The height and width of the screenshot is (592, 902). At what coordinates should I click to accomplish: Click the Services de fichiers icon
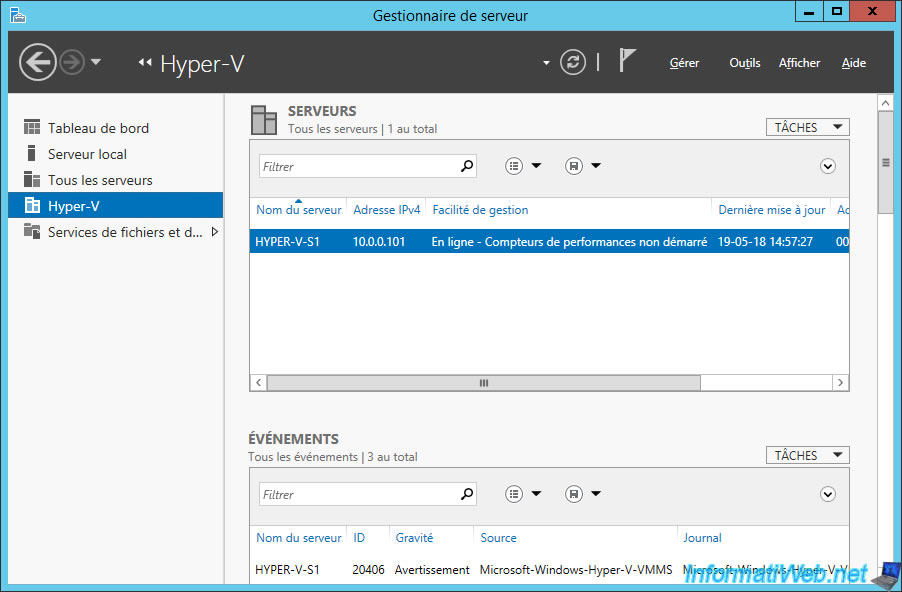click(x=32, y=231)
